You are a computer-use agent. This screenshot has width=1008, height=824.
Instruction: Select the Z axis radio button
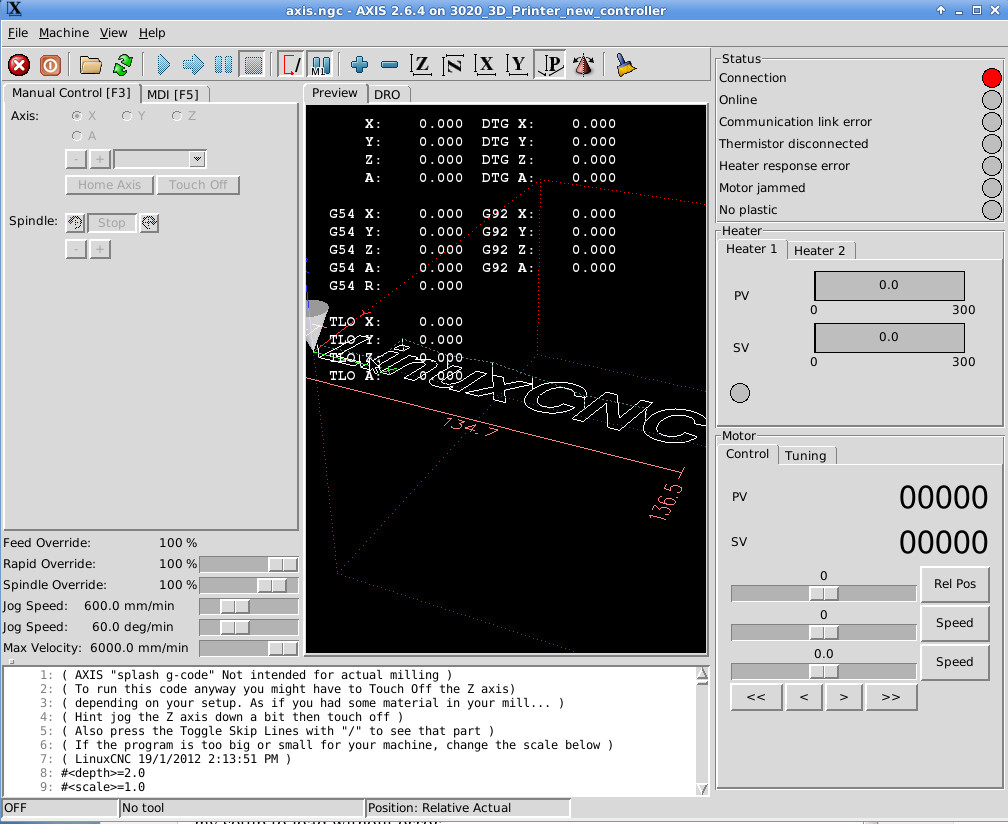pyautogui.click(x=177, y=116)
